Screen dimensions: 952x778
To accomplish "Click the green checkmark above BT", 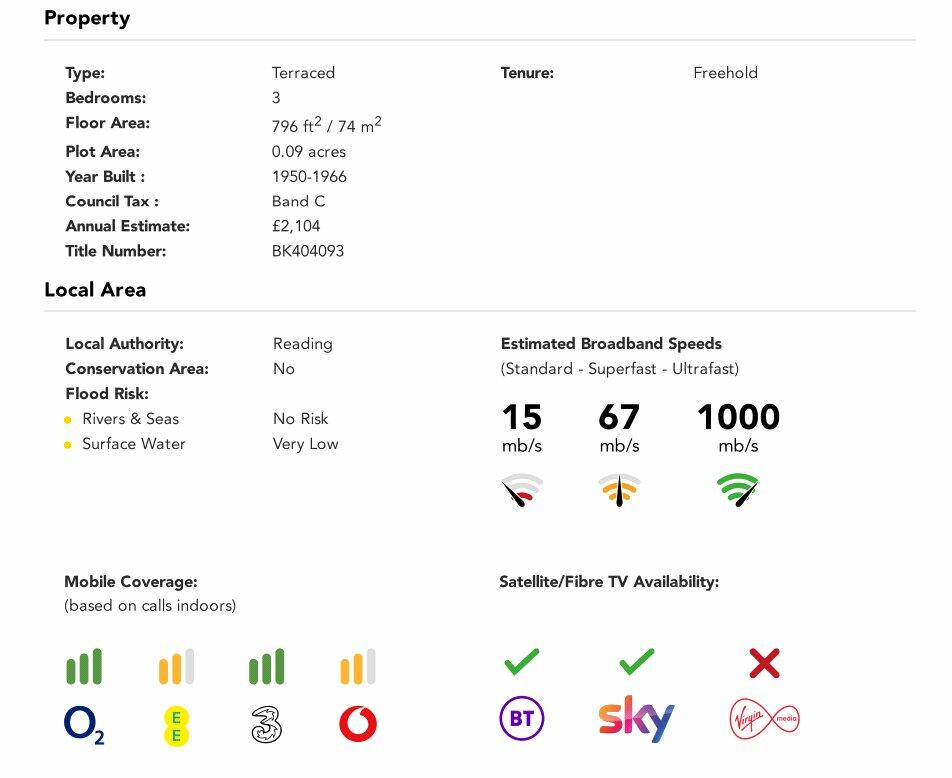I will (x=521, y=661).
